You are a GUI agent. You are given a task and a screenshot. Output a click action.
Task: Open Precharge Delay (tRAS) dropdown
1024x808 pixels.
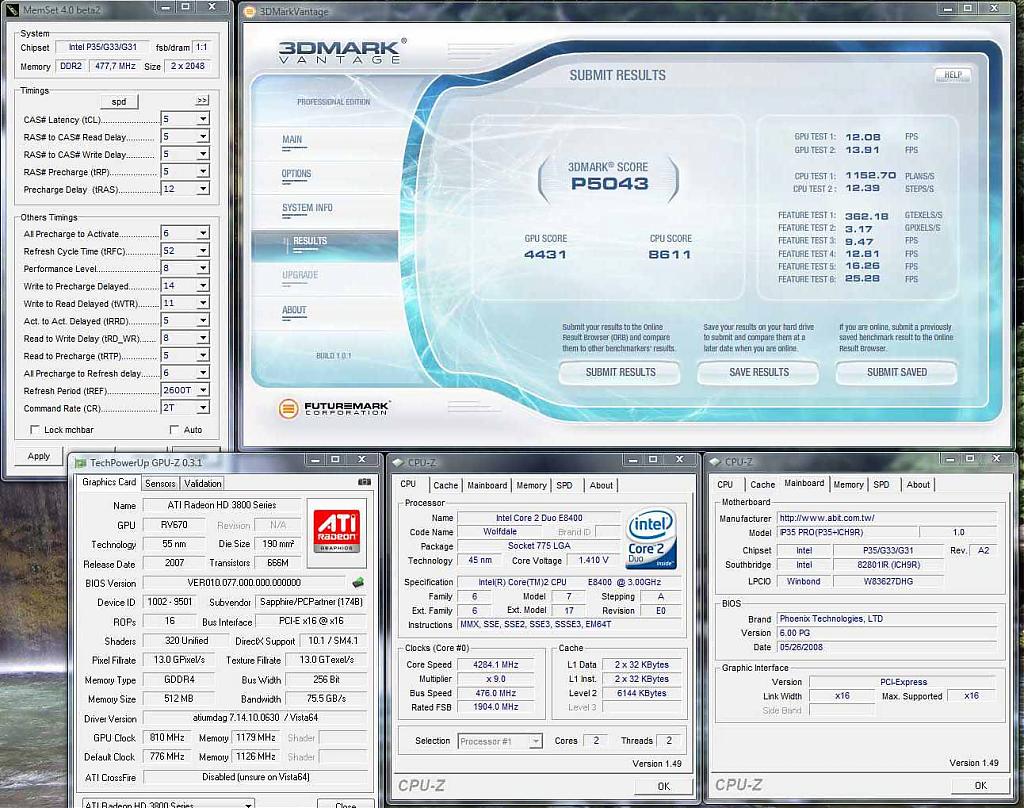tap(203, 189)
